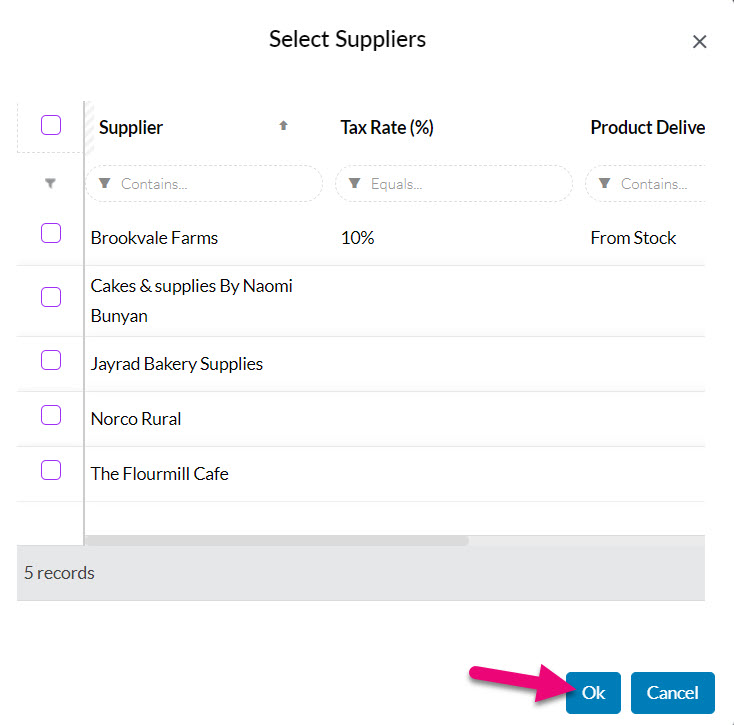The image size is (734, 725).
Task: Enable the Norco Rural checkbox
Action: 51,415
